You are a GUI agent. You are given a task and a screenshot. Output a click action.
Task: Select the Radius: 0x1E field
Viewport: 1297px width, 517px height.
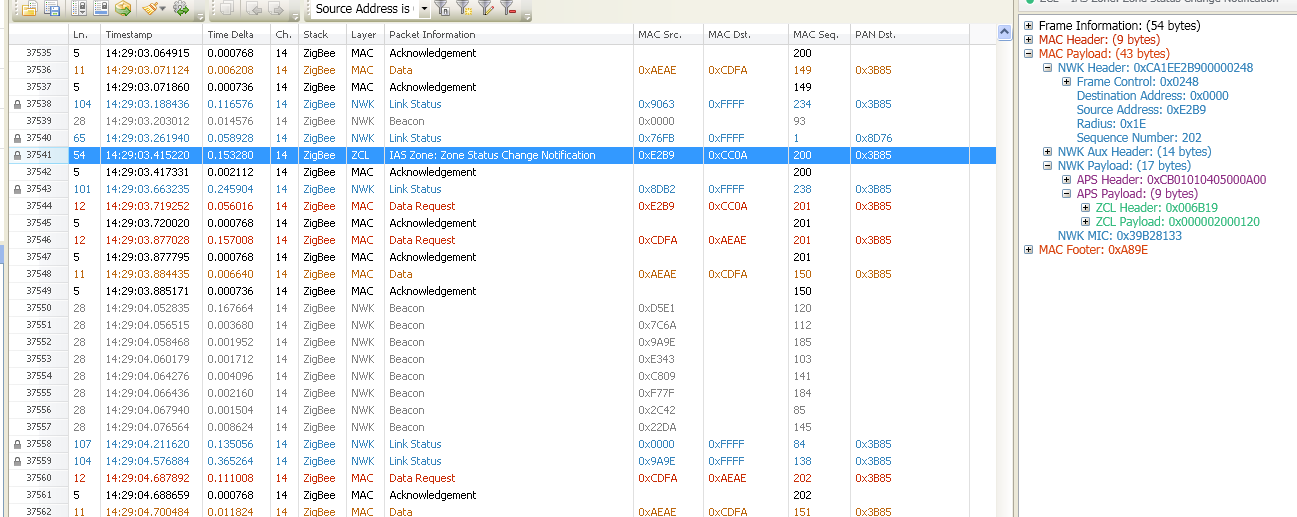click(1111, 124)
